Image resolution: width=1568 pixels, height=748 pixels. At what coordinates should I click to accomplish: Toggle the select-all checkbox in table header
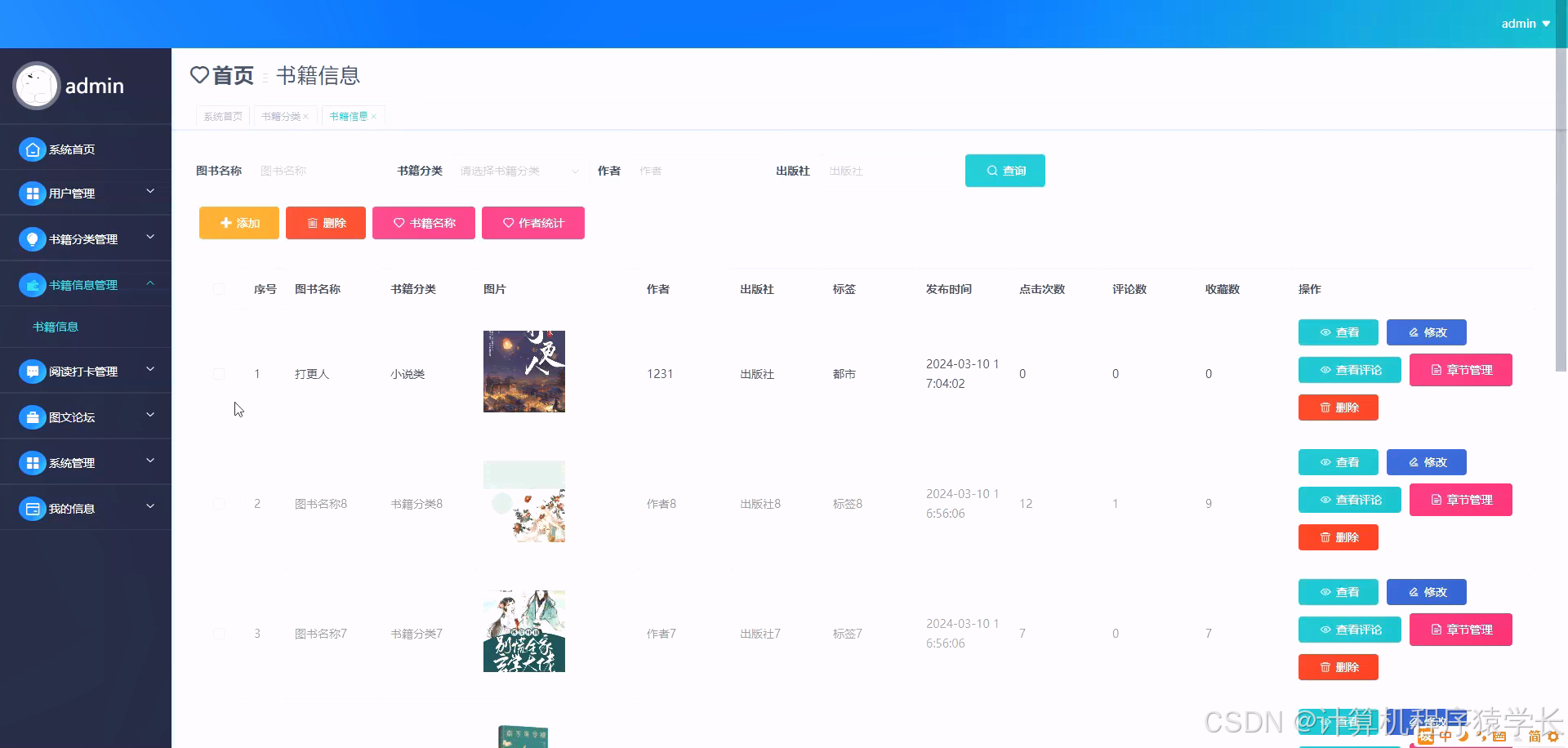tap(219, 289)
